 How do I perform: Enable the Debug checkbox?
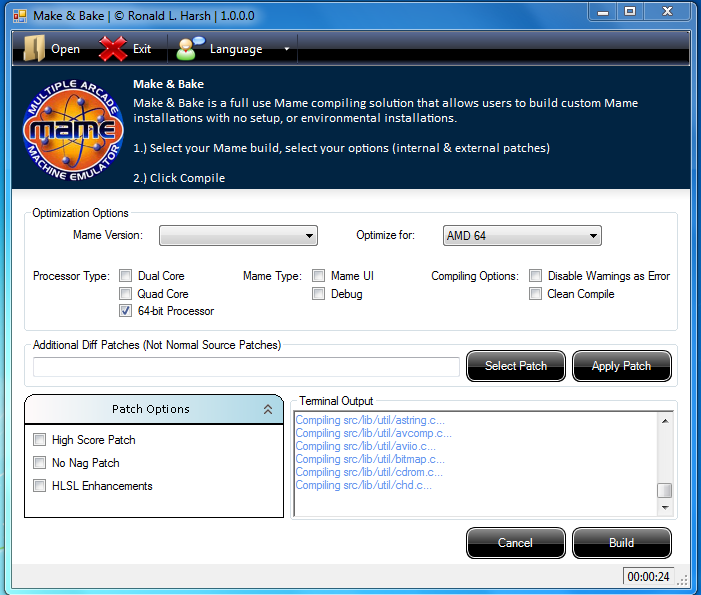click(x=318, y=294)
